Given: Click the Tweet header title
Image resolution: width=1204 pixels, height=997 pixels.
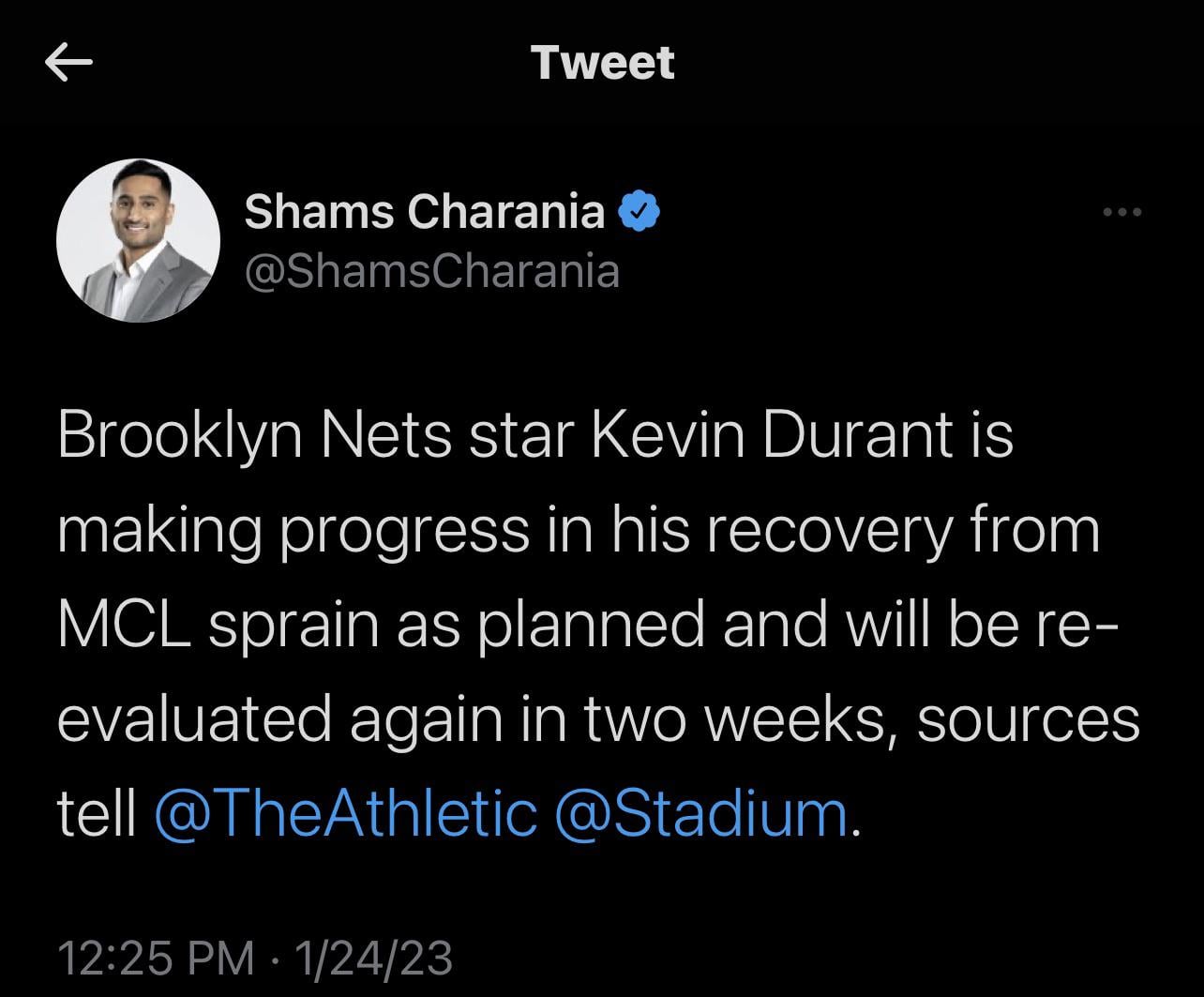Looking at the screenshot, I should coord(602,63).
